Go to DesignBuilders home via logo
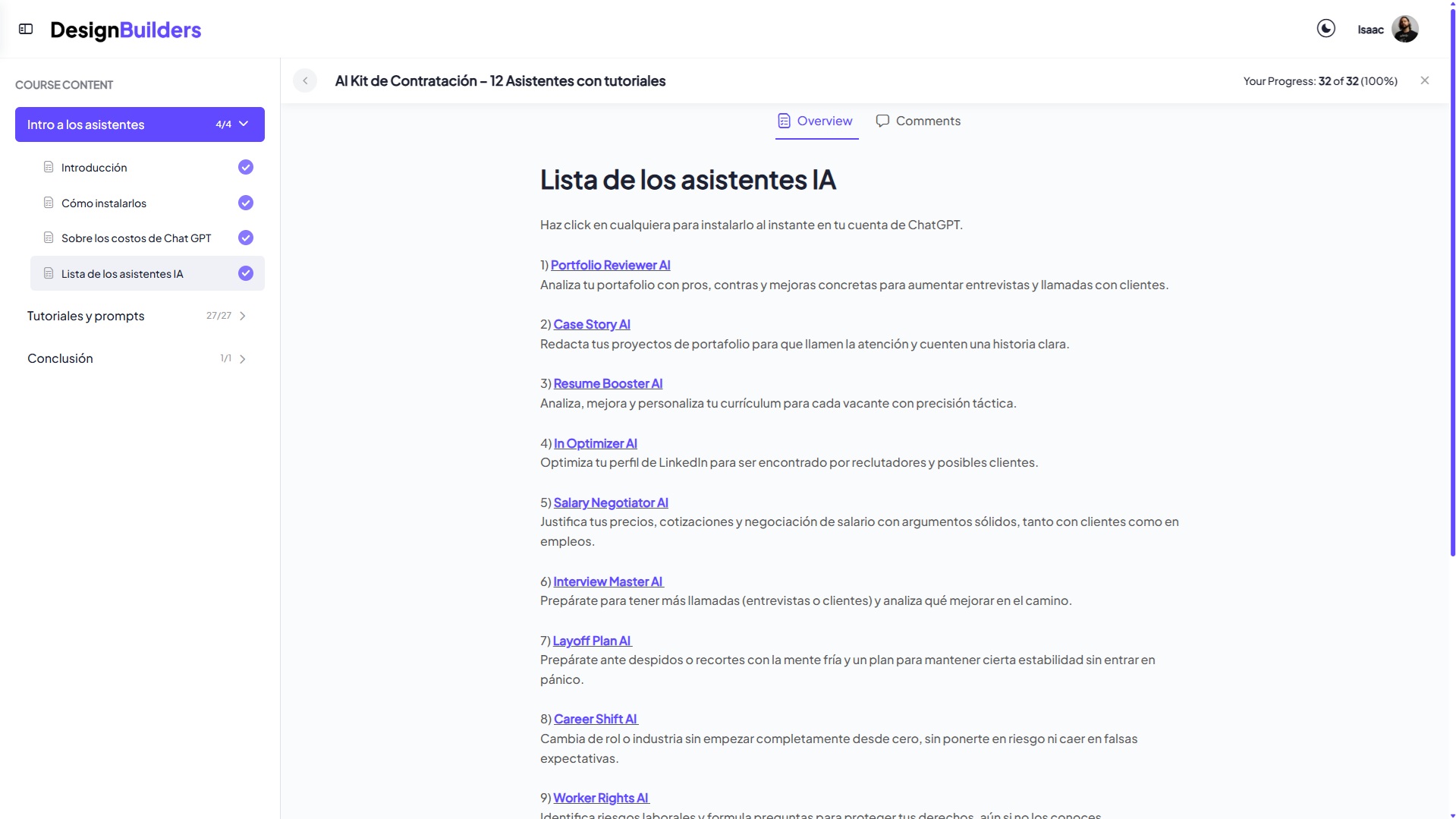 coord(125,30)
